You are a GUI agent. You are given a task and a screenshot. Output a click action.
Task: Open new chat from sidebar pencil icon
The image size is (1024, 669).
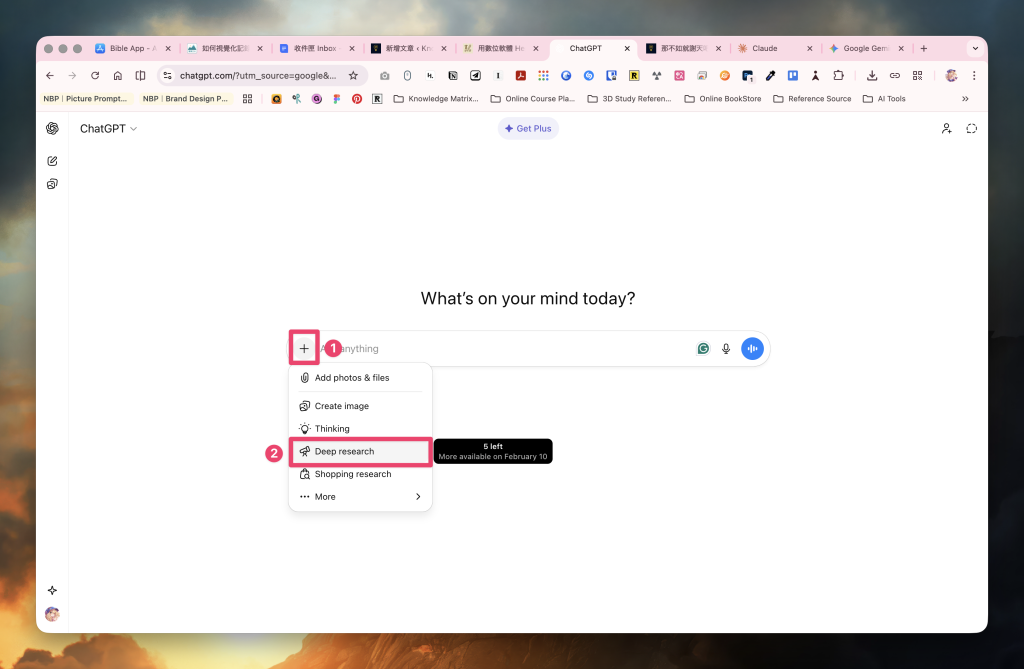point(52,161)
